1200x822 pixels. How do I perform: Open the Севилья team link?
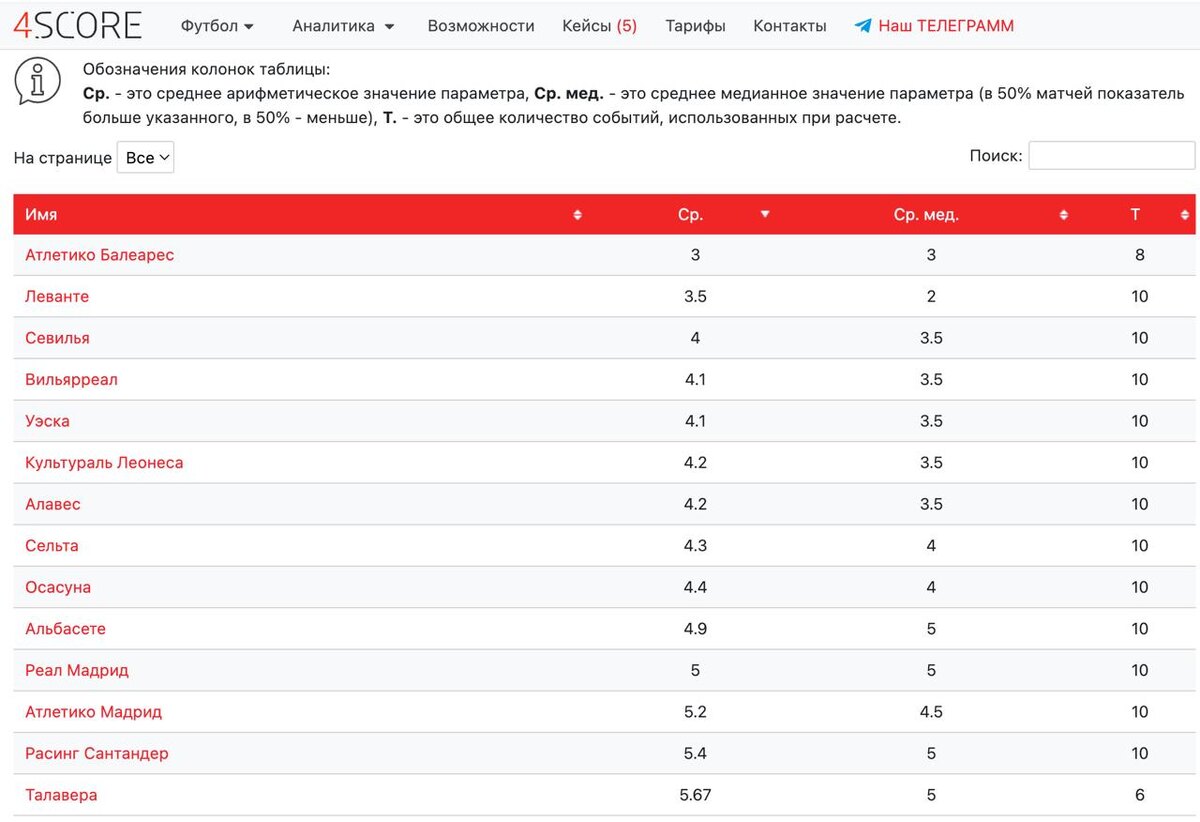point(57,338)
